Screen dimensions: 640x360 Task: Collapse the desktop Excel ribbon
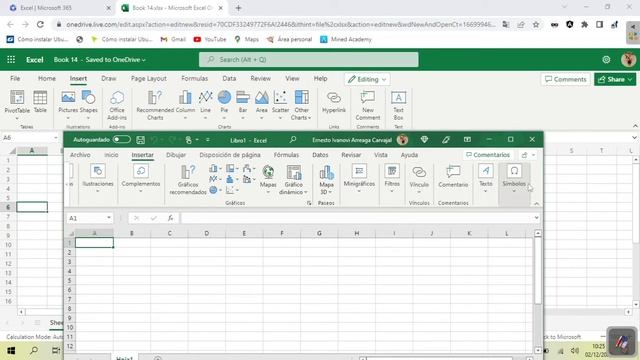[537, 203]
